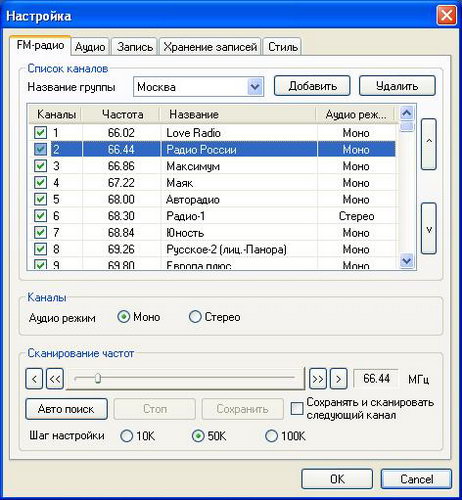Screen dimensions: 462x500
Task: Select the Радио России row
Action: pyautogui.click(x=212, y=149)
